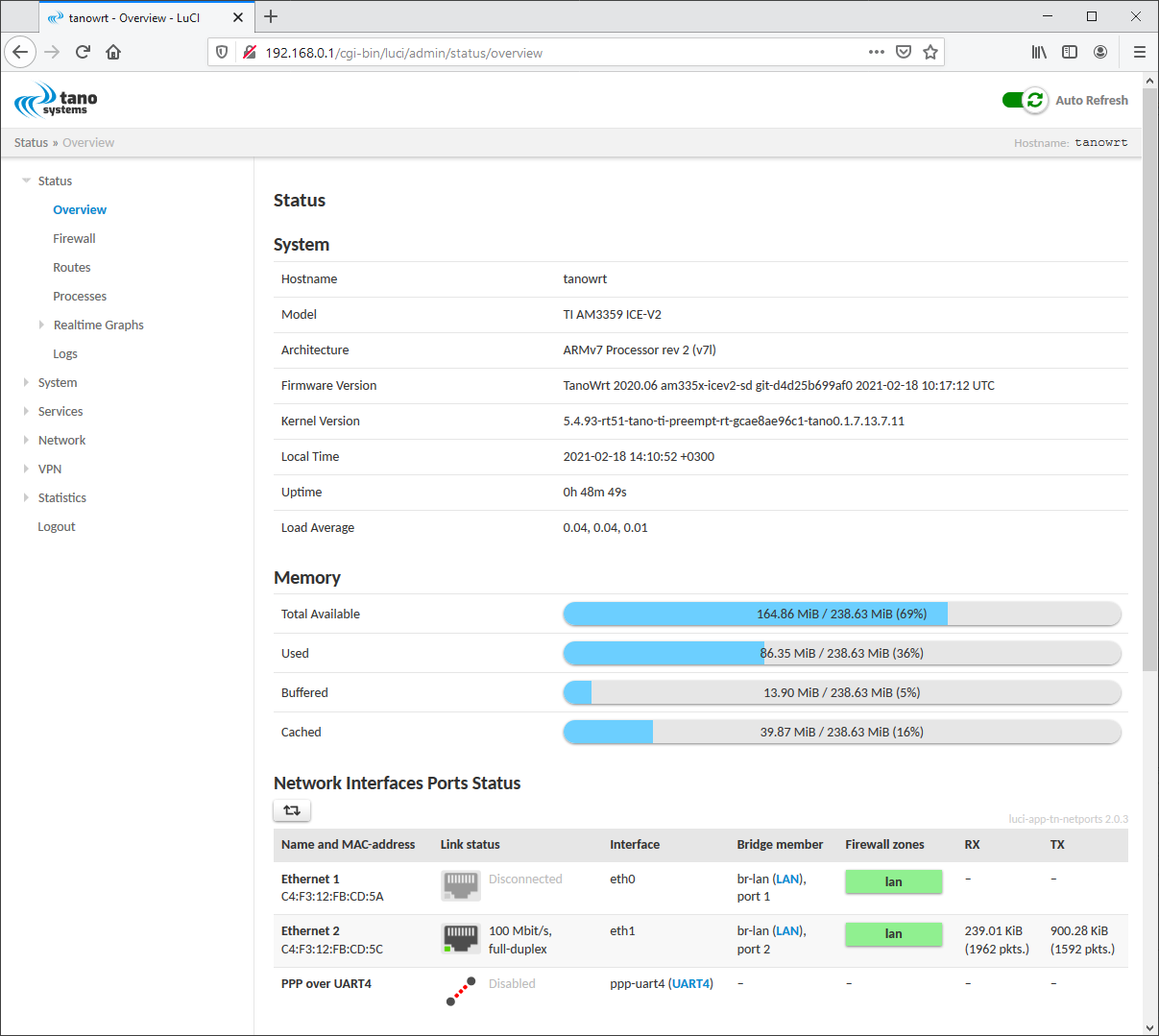1159x1036 pixels.
Task: Open the Firefox hamburger menu
Action: click(x=1139, y=52)
